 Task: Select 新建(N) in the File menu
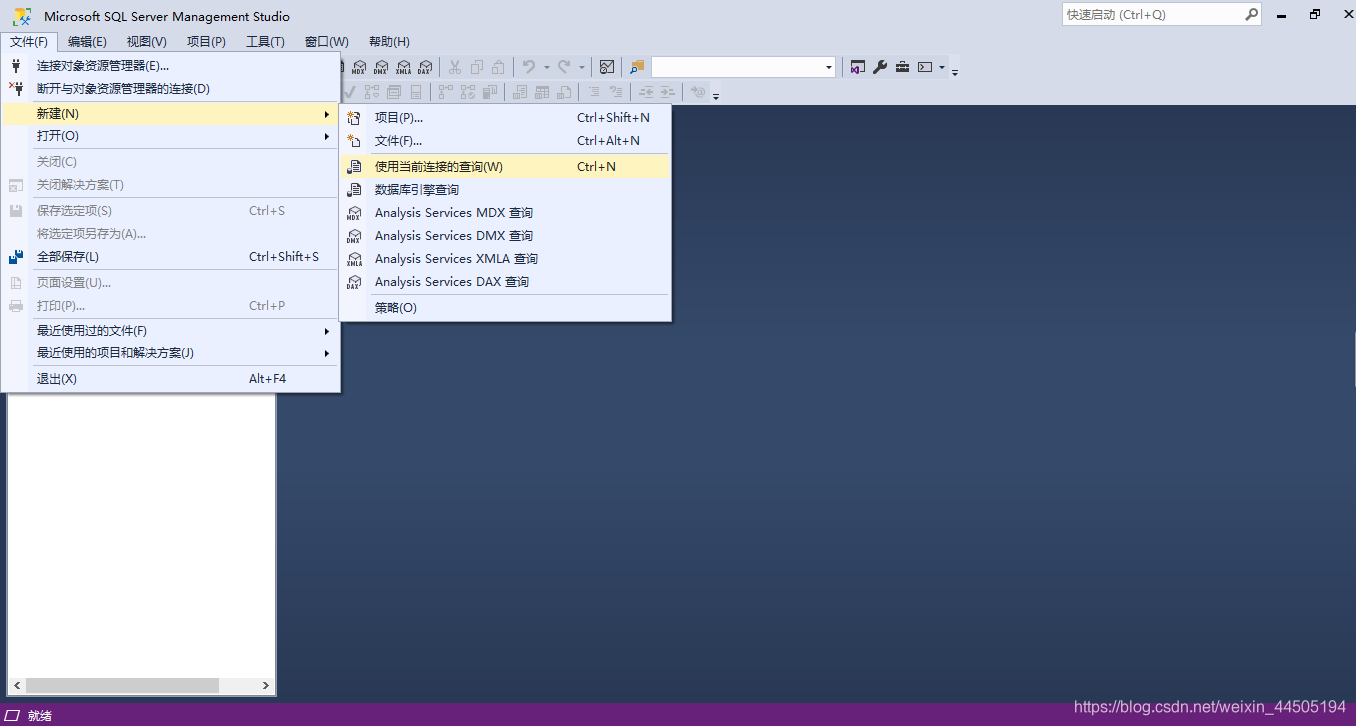pos(171,113)
